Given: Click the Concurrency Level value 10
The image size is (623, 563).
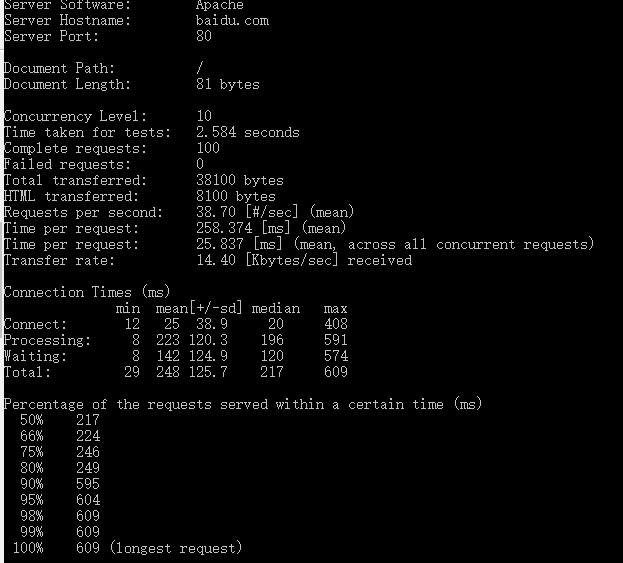Looking at the screenshot, I should tap(204, 116).
